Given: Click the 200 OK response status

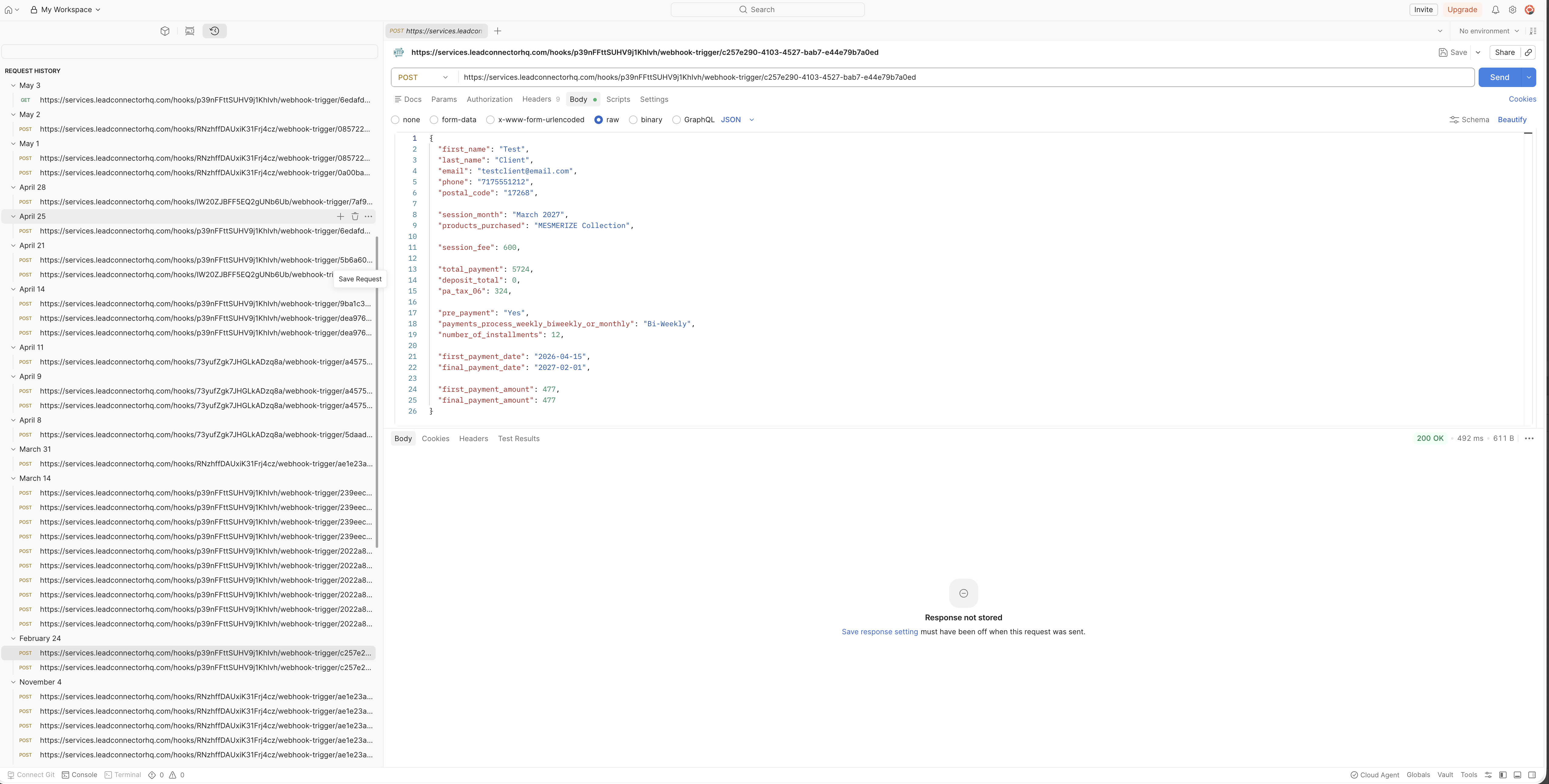Looking at the screenshot, I should (x=1430, y=439).
